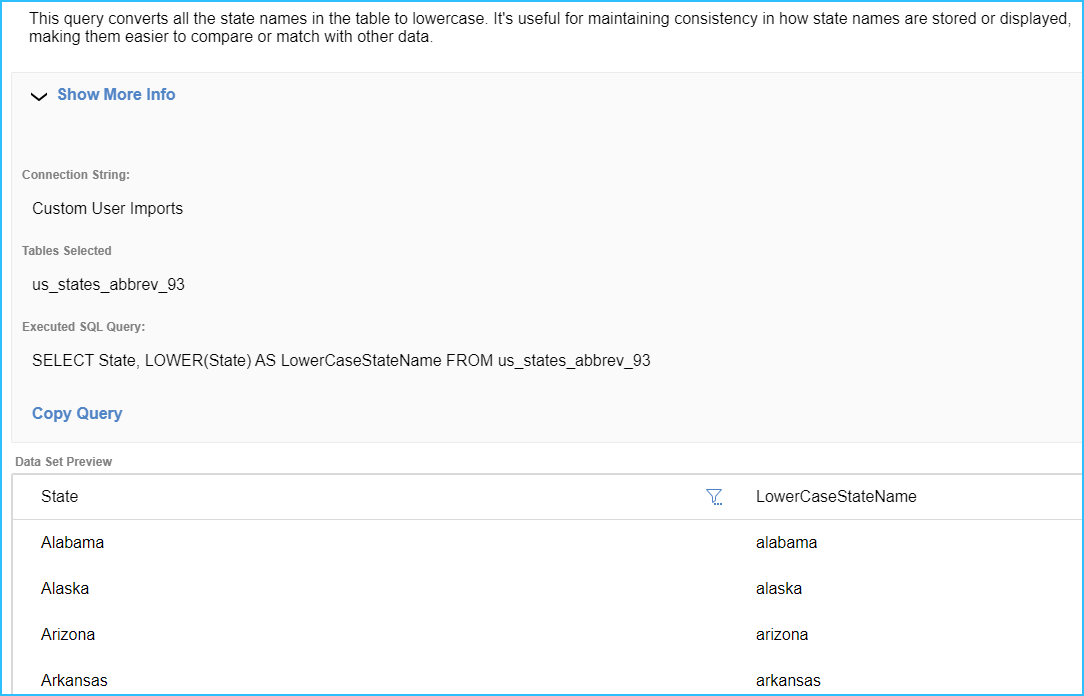Click the executed SELECT State SQL query text
Image resolution: width=1084 pixels, height=696 pixels.
click(341, 361)
